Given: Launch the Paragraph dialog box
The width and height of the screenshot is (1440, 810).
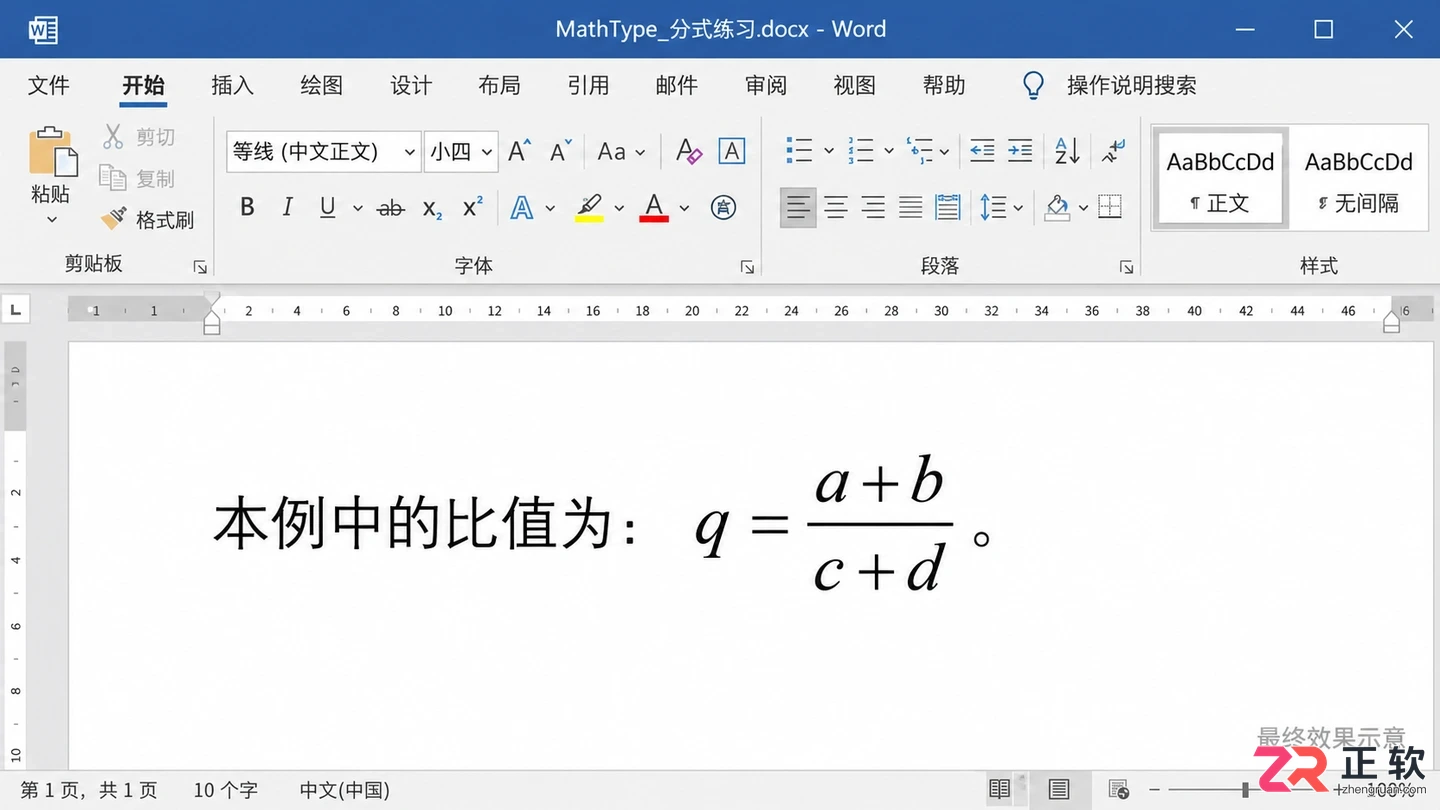Looking at the screenshot, I should coord(1127,267).
